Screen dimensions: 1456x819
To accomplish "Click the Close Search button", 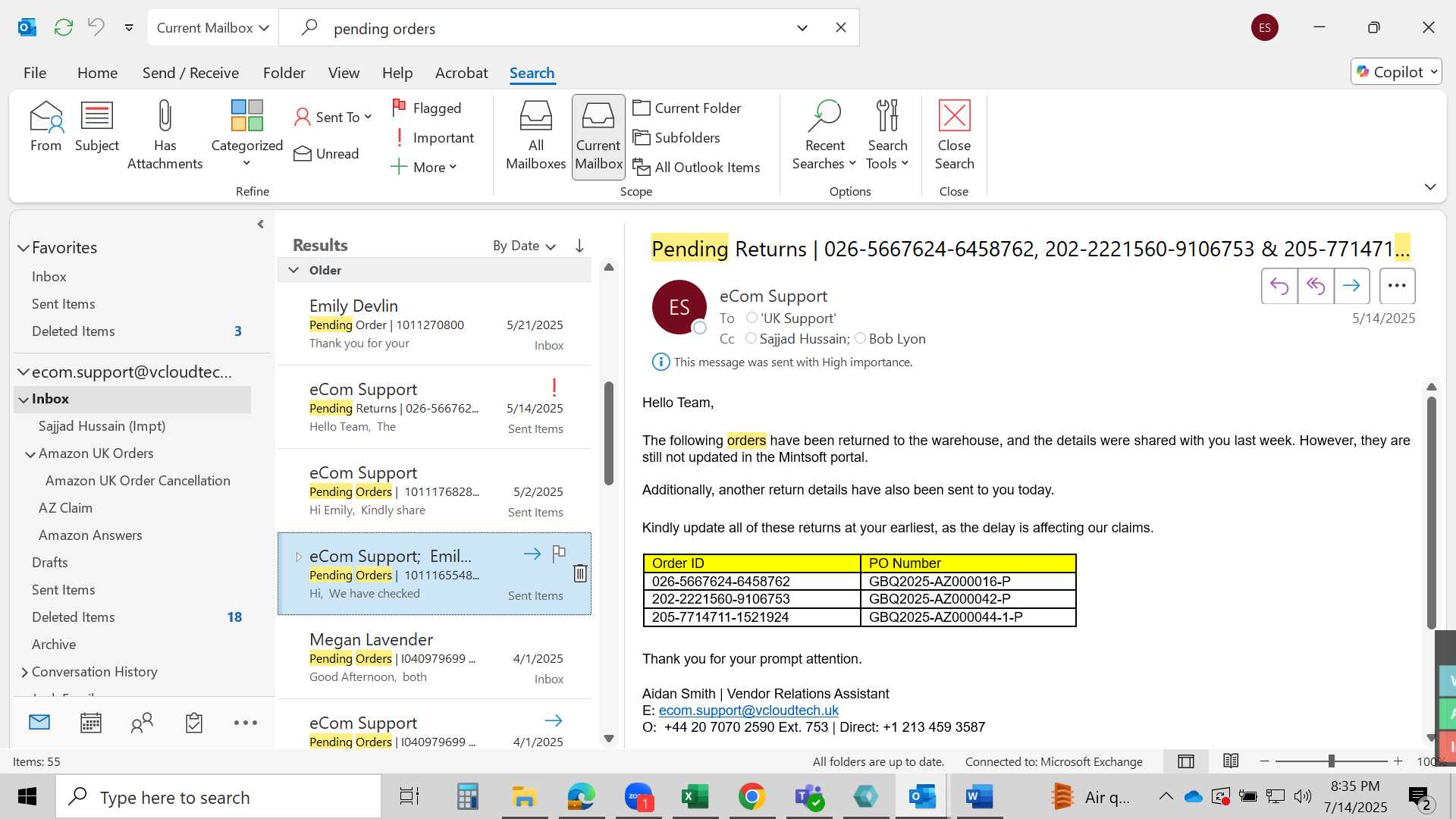I will coord(954,135).
